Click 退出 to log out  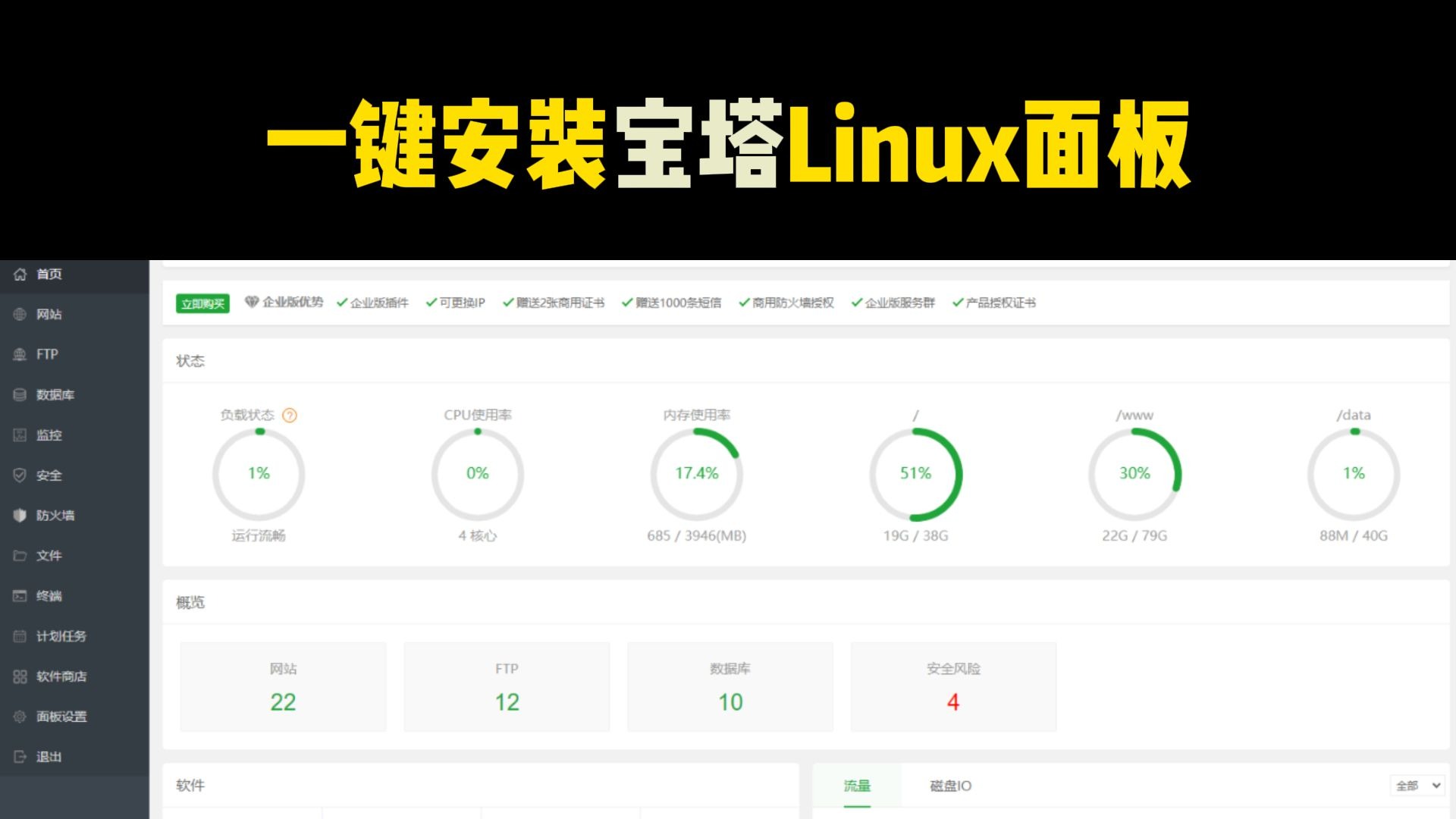click(48, 756)
